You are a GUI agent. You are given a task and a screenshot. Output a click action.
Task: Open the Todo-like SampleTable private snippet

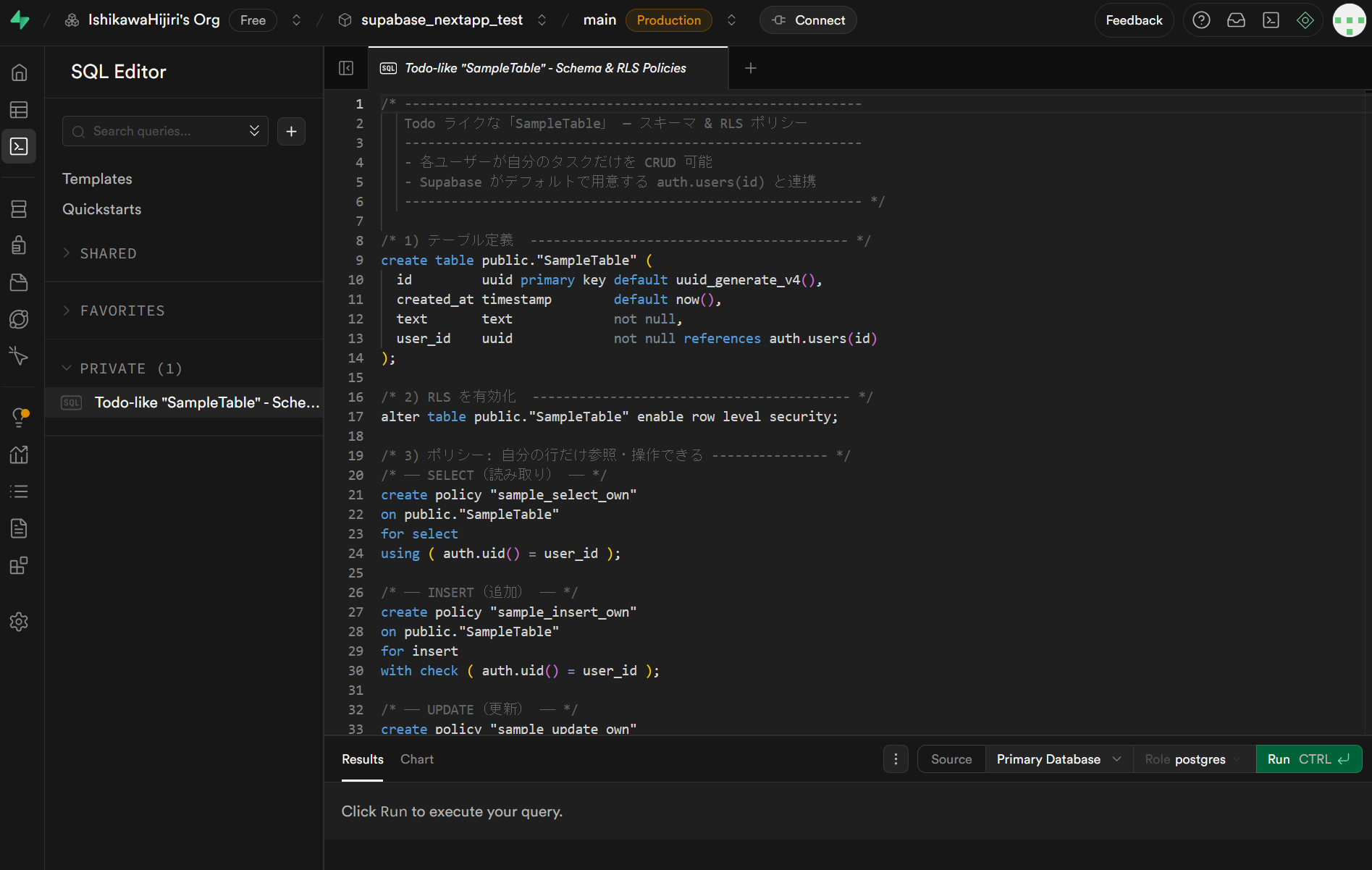[x=184, y=402]
